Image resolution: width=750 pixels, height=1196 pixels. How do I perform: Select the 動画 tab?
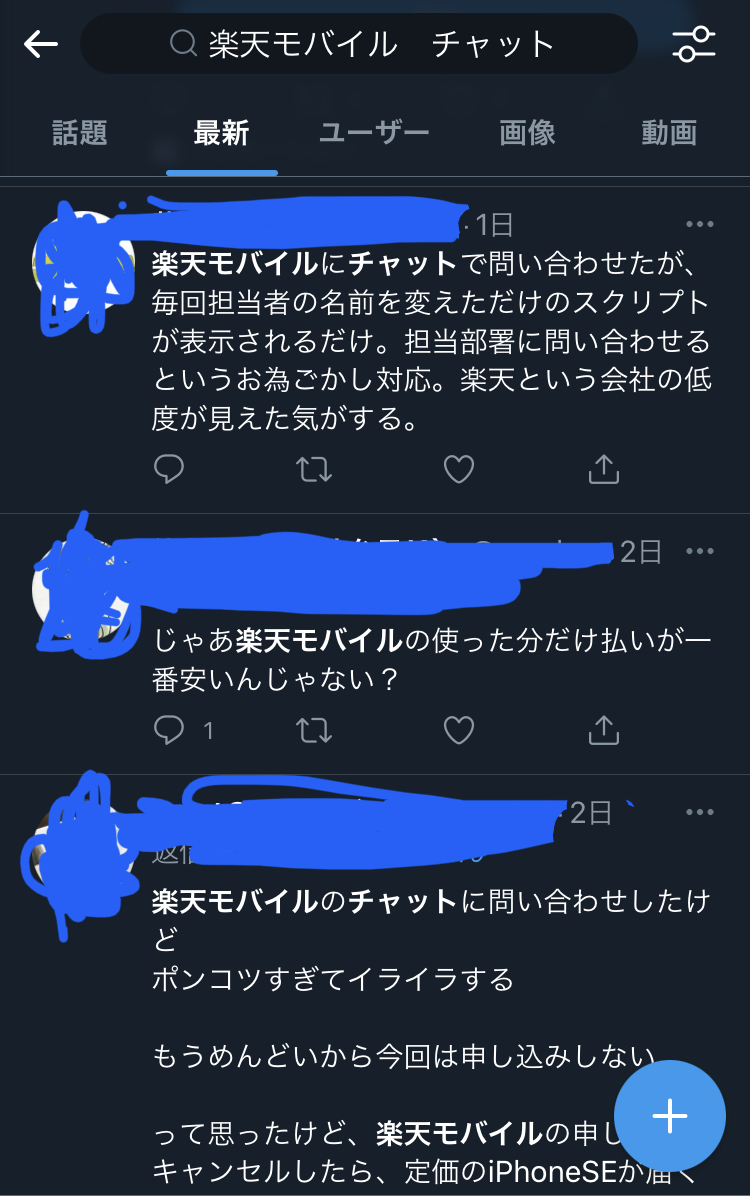[x=669, y=133]
